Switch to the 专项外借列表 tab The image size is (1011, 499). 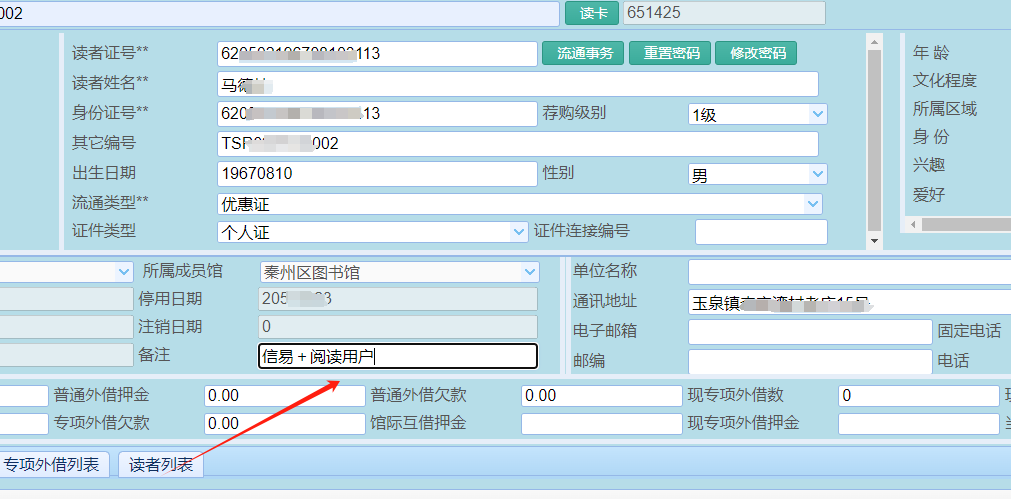(x=52, y=465)
